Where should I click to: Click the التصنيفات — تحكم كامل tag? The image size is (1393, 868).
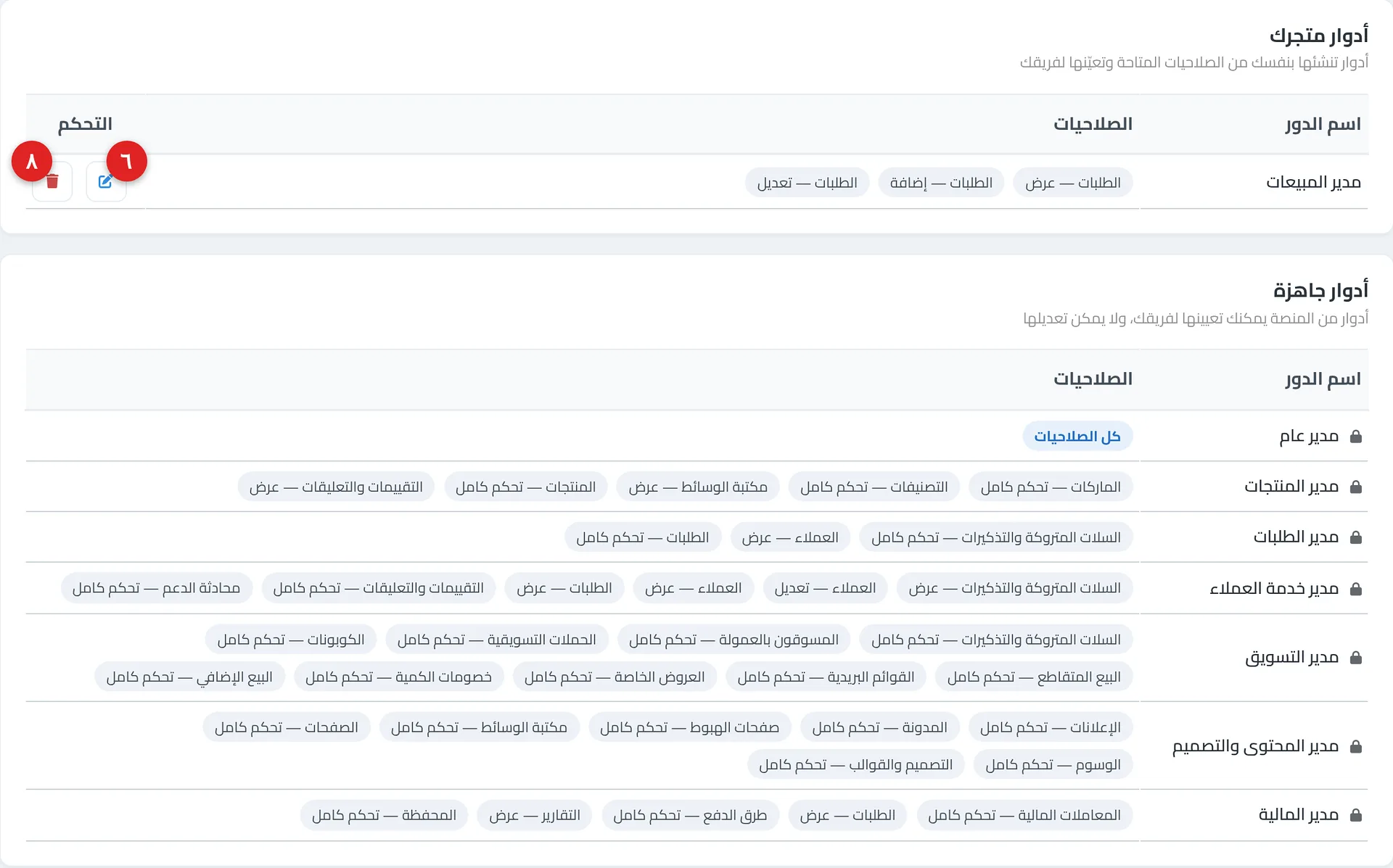click(874, 487)
